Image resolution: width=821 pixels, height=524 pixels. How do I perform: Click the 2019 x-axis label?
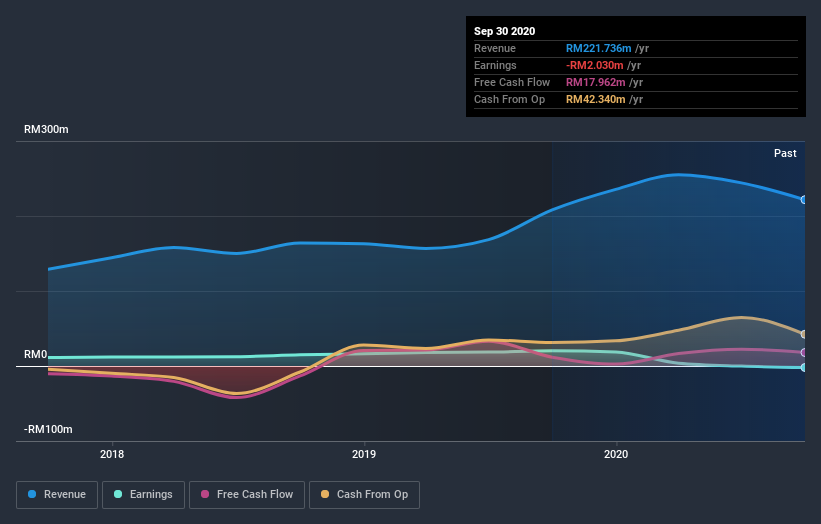(364, 454)
